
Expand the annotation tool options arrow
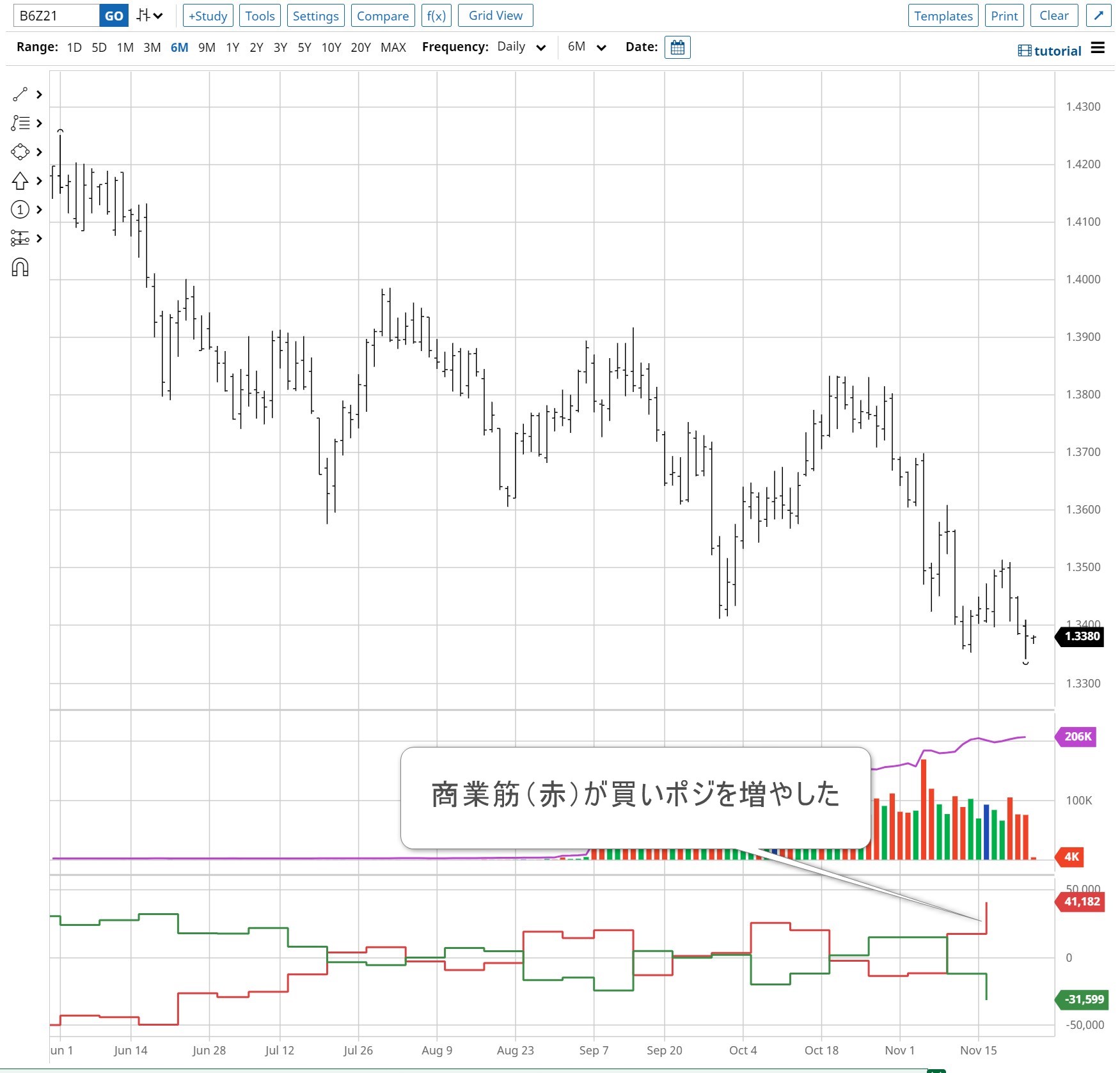tap(39, 123)
